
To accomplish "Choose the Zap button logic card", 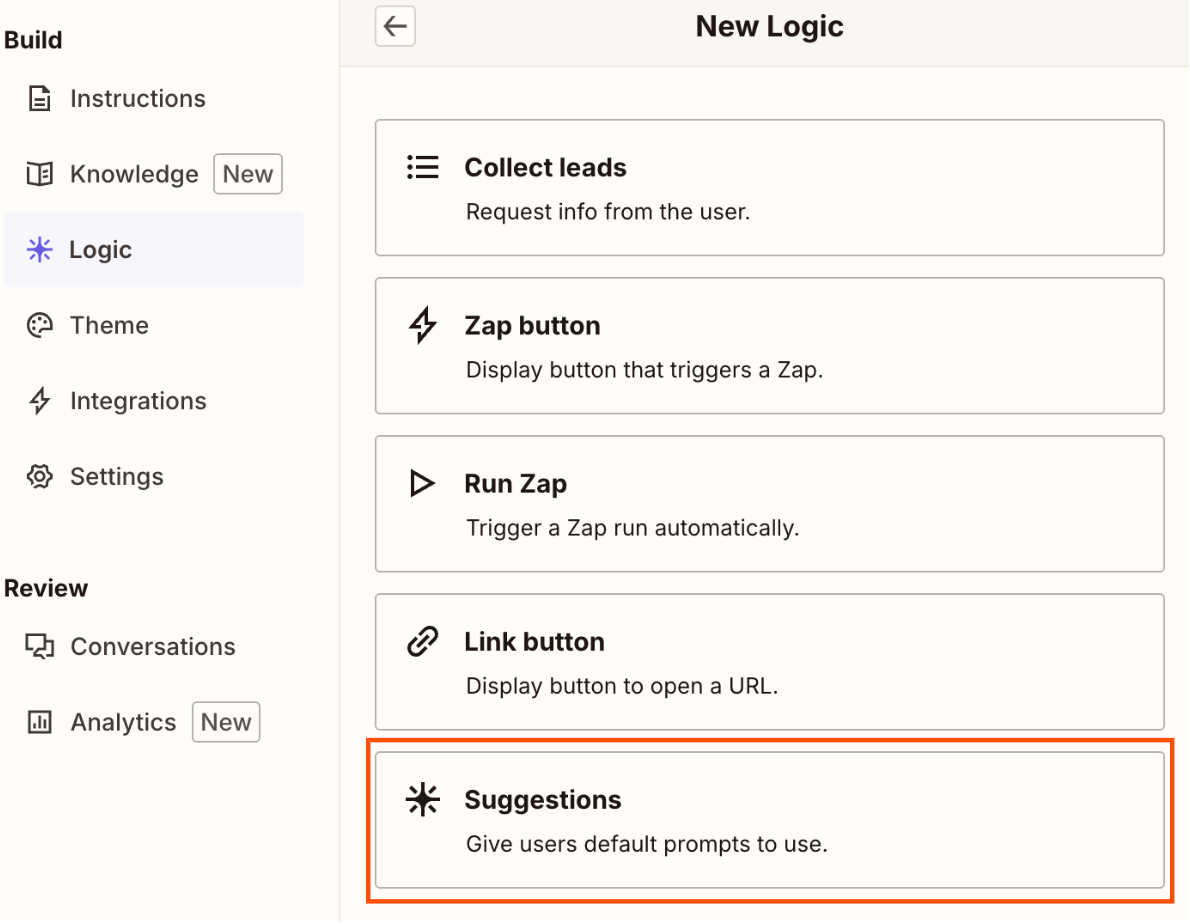I will tap(769, 346).
